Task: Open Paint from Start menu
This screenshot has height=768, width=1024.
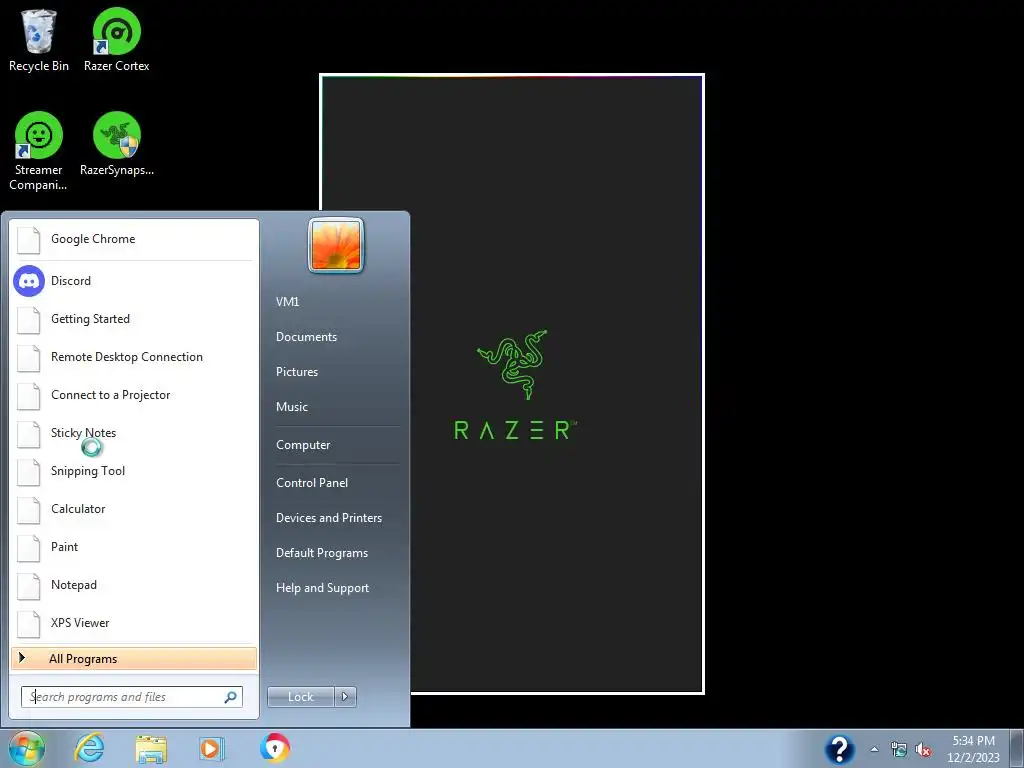Action: point(134,547)
